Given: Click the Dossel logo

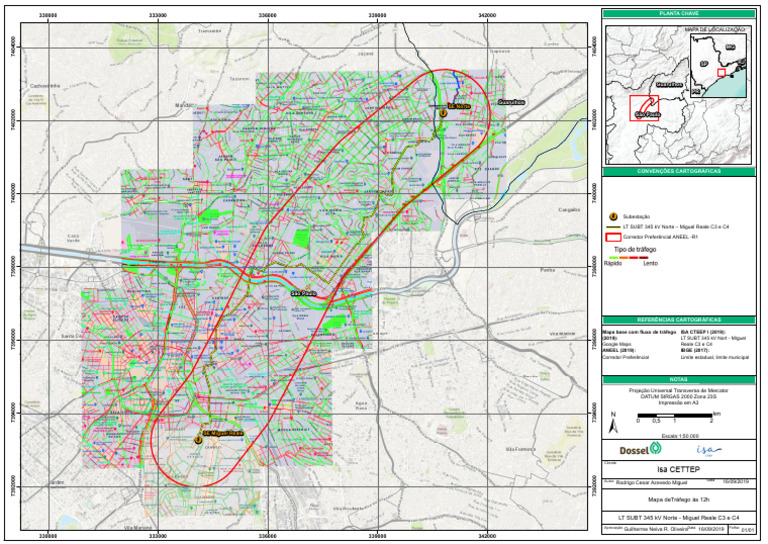Looking at the screenshot, I should coord(640,449).
